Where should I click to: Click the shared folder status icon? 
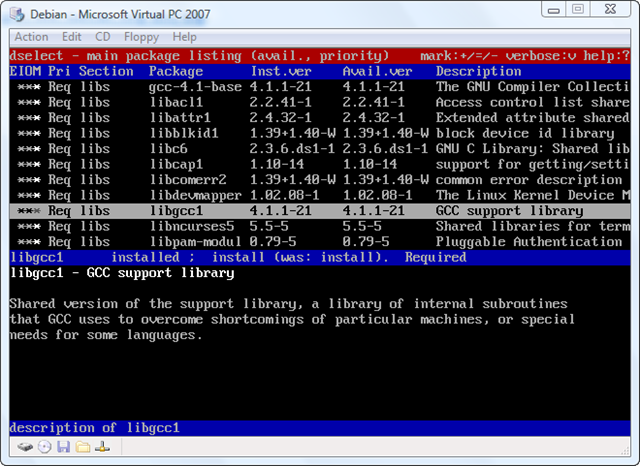83,447
